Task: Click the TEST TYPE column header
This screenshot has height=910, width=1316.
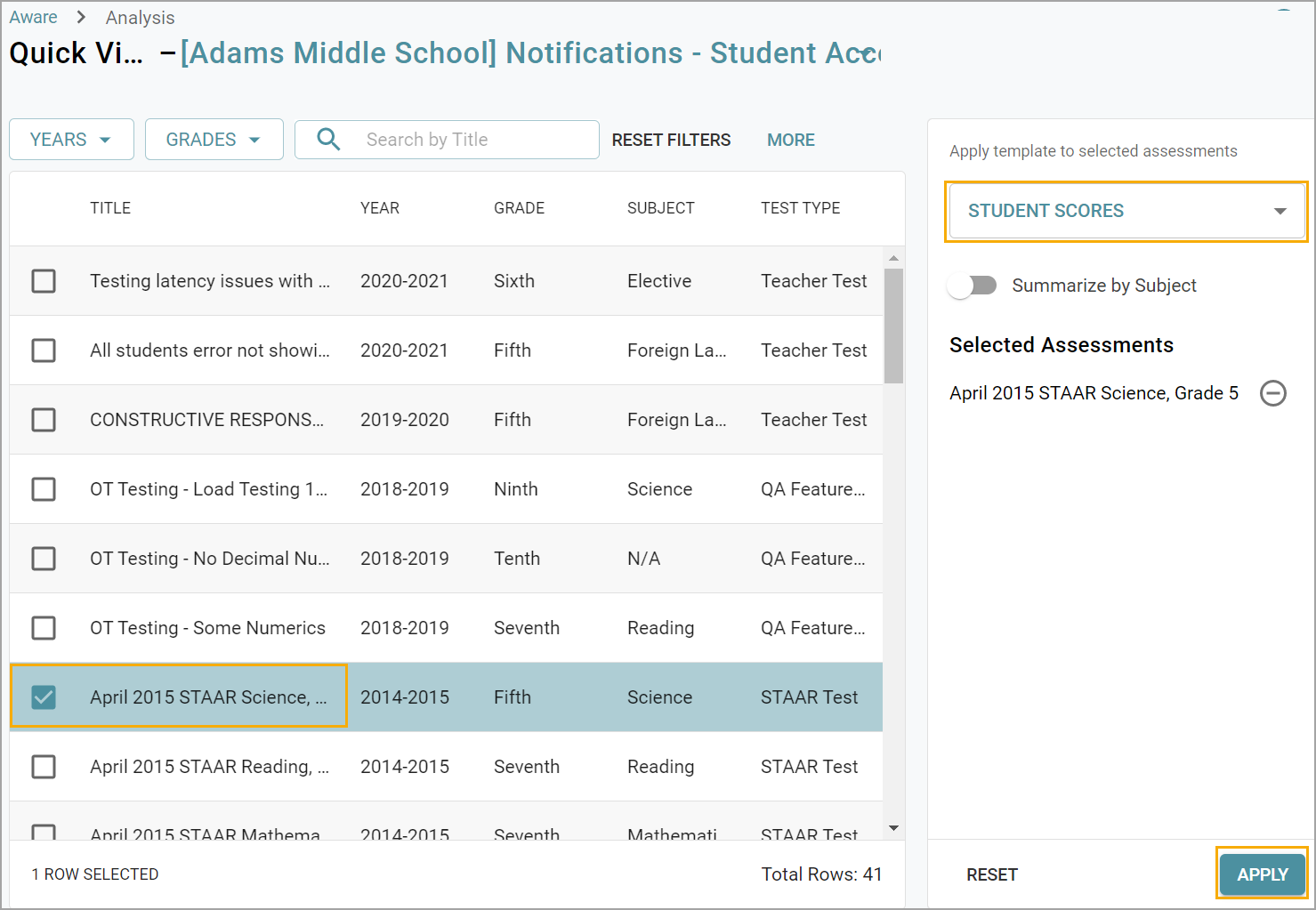Action: pos(800,208)
